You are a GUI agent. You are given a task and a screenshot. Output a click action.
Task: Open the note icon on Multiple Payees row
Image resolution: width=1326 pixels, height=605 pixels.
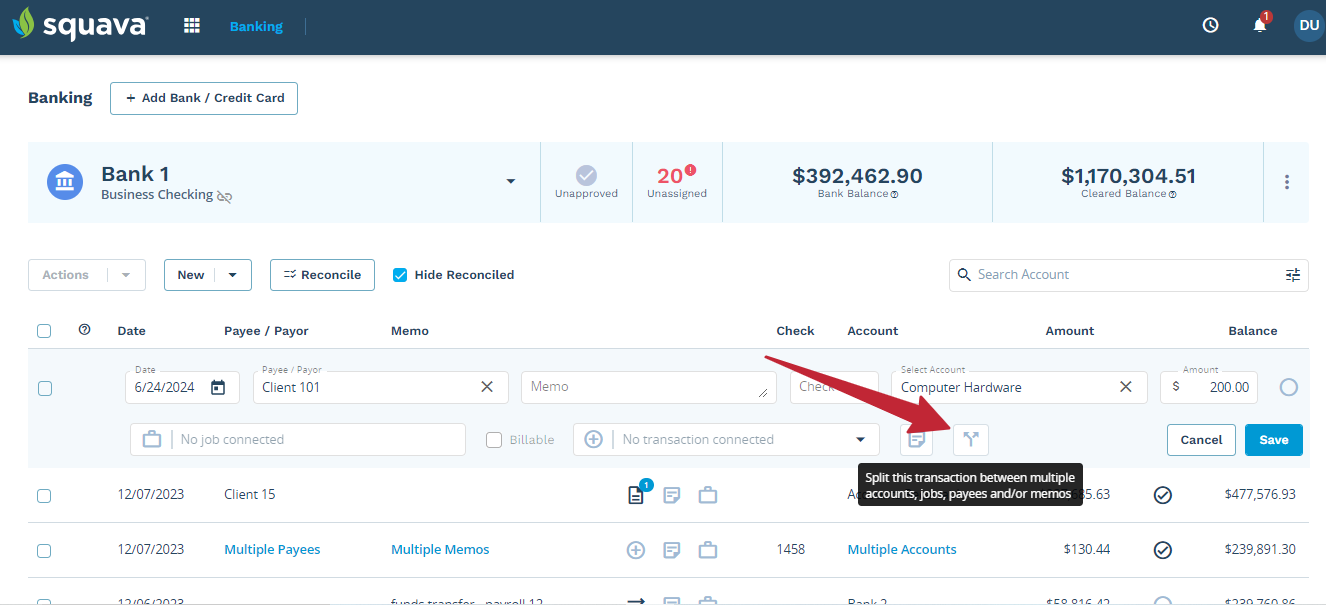[672, 549]
